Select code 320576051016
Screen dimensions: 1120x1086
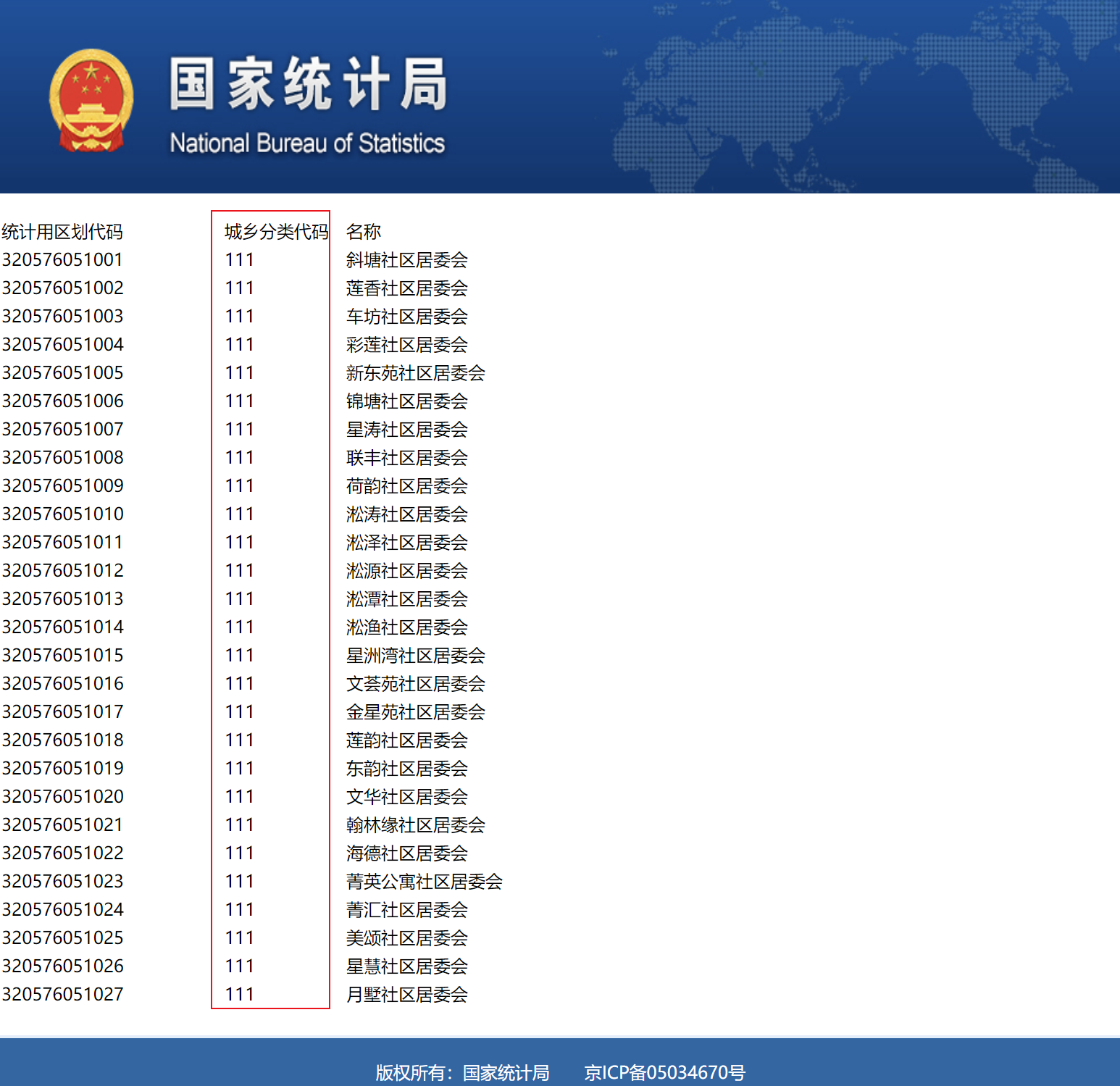[62, 683]
